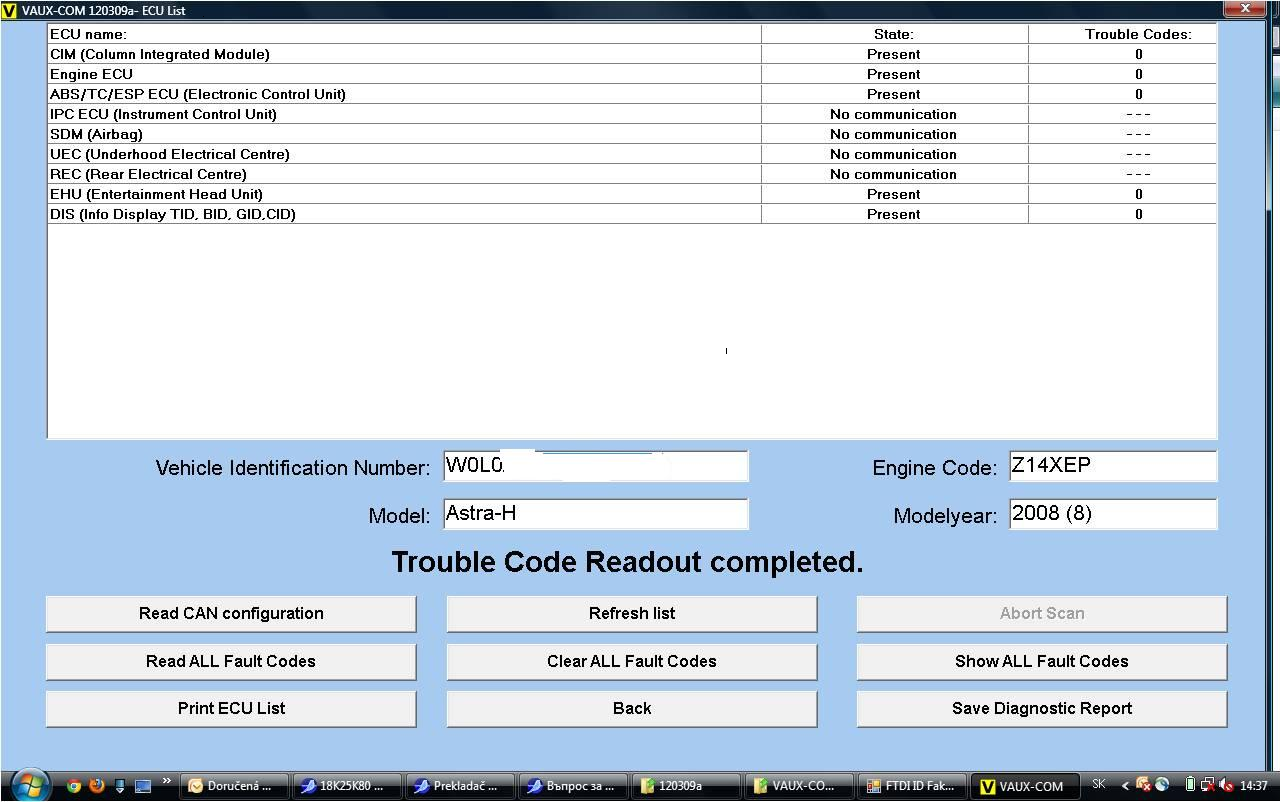1280x802 pixels.
Task: Select the EHU Entertainment Head Unit row
Action: point(400,194)
